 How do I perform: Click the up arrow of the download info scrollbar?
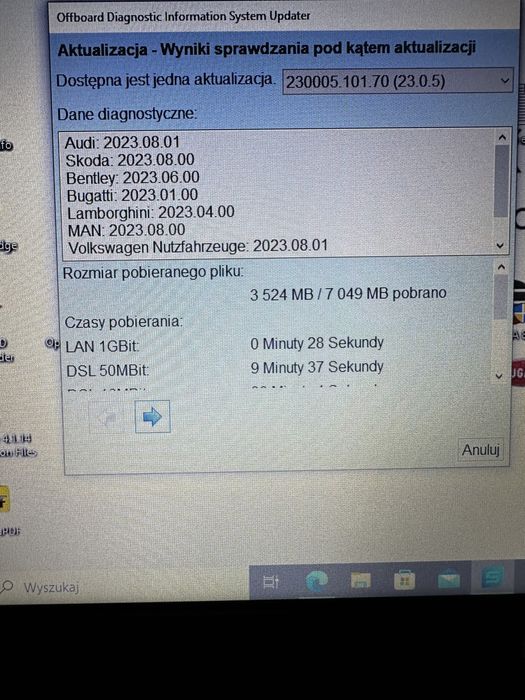pyautogui.click(x=501, y=267)
